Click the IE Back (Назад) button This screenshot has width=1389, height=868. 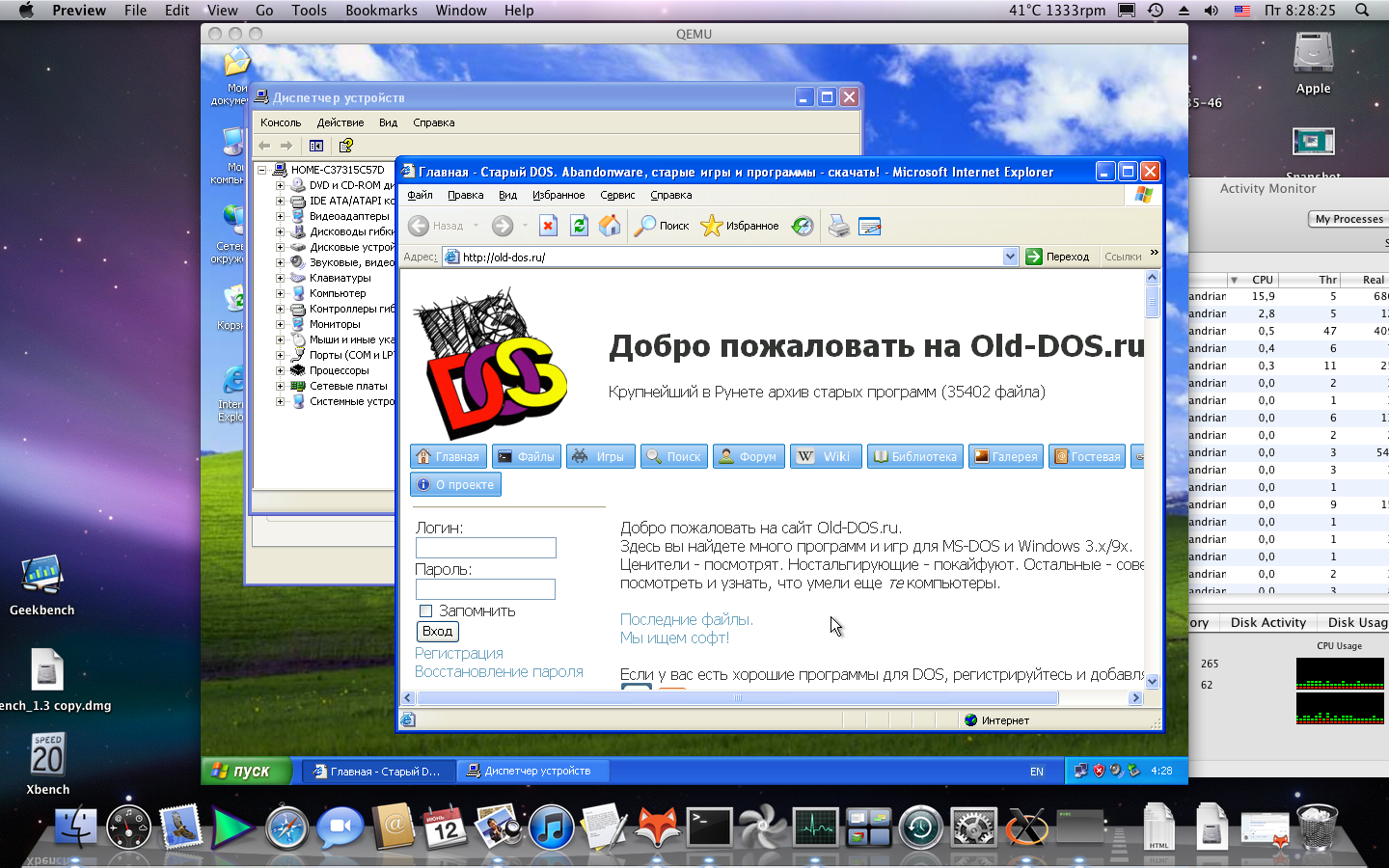coord(436,226)
